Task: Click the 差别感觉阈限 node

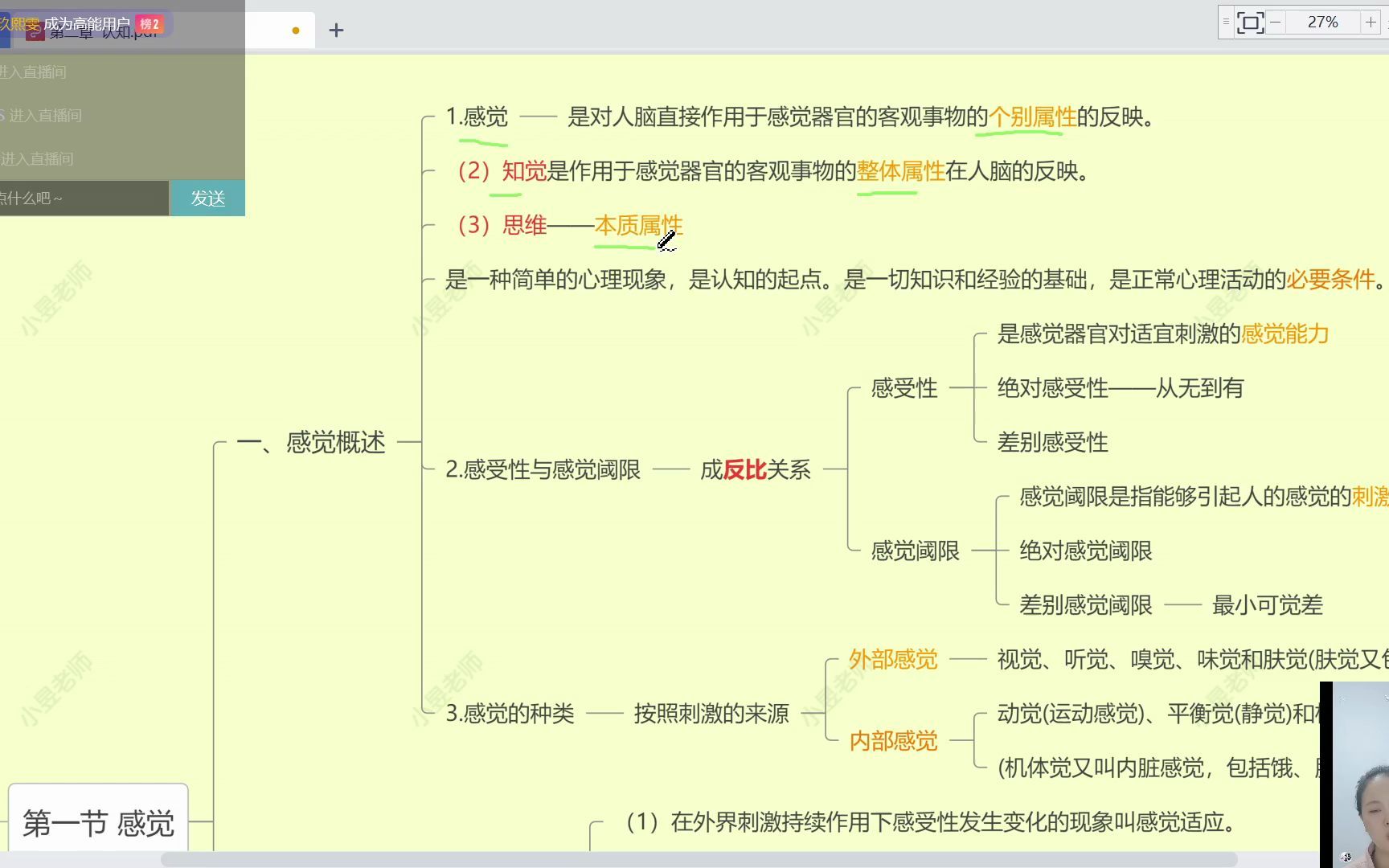Action: (1085, 605)
